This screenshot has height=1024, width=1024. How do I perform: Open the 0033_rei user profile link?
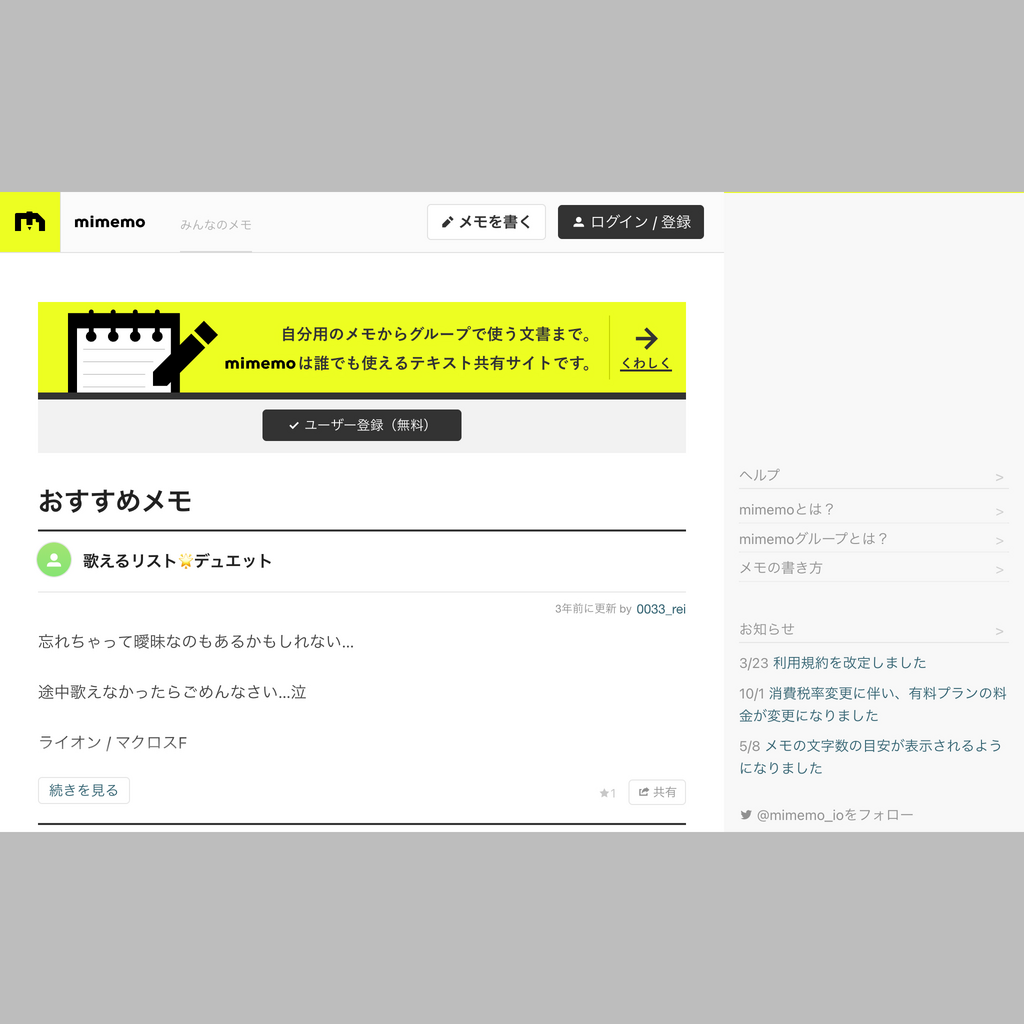[x=661, y=608]
